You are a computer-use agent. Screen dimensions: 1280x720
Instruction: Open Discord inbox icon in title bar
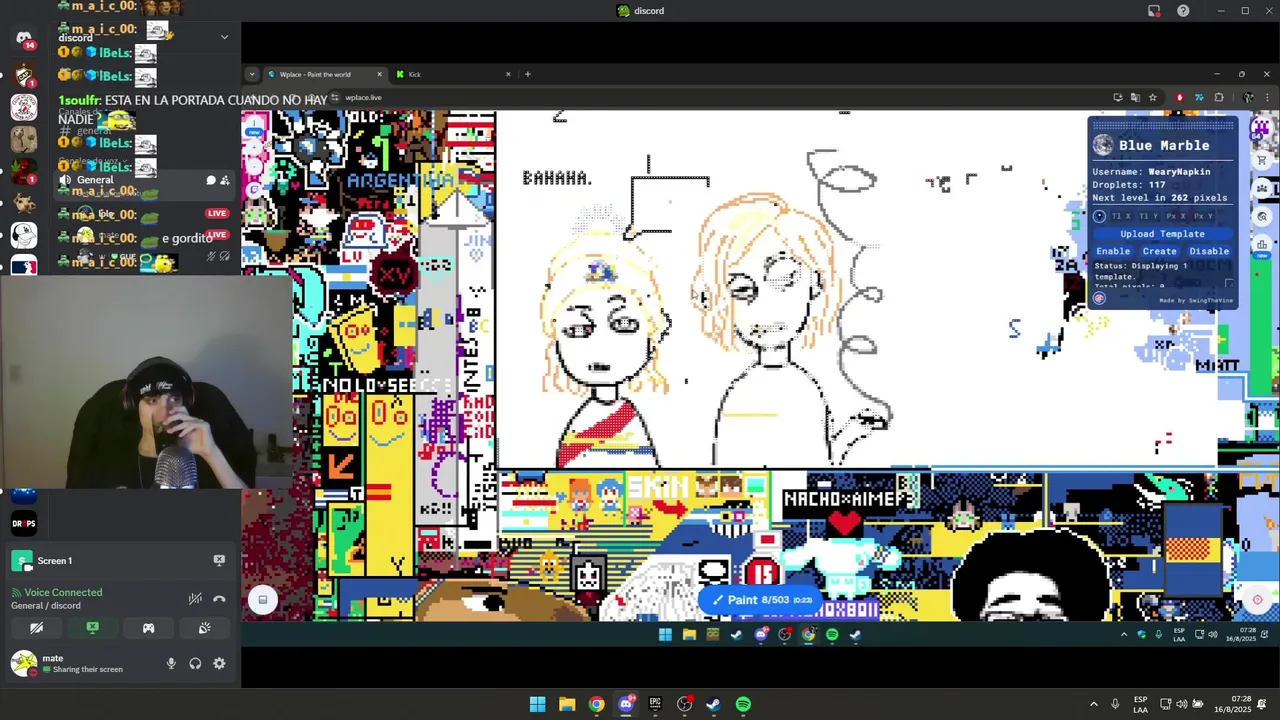1154,11
